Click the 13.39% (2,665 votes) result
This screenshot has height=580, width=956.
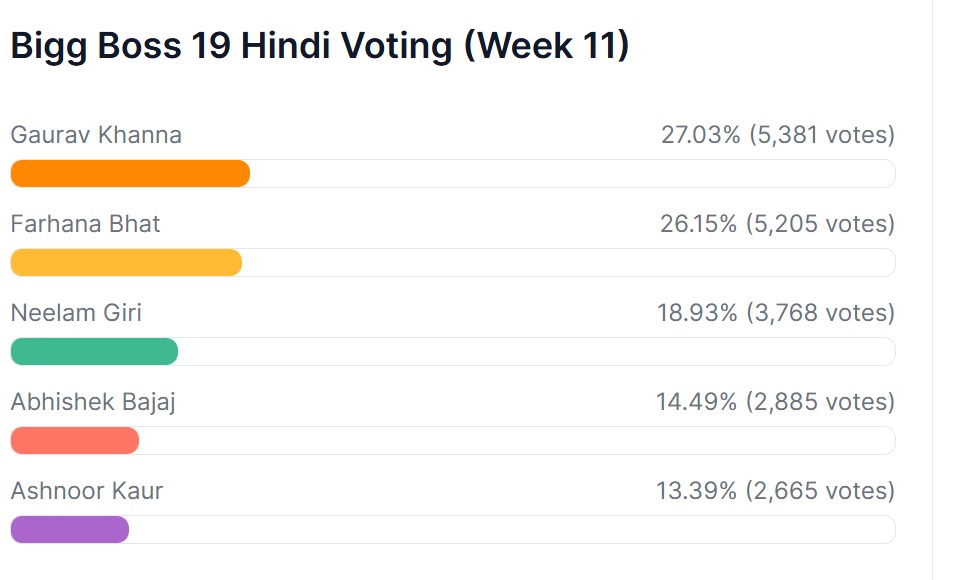pos(775,491)
